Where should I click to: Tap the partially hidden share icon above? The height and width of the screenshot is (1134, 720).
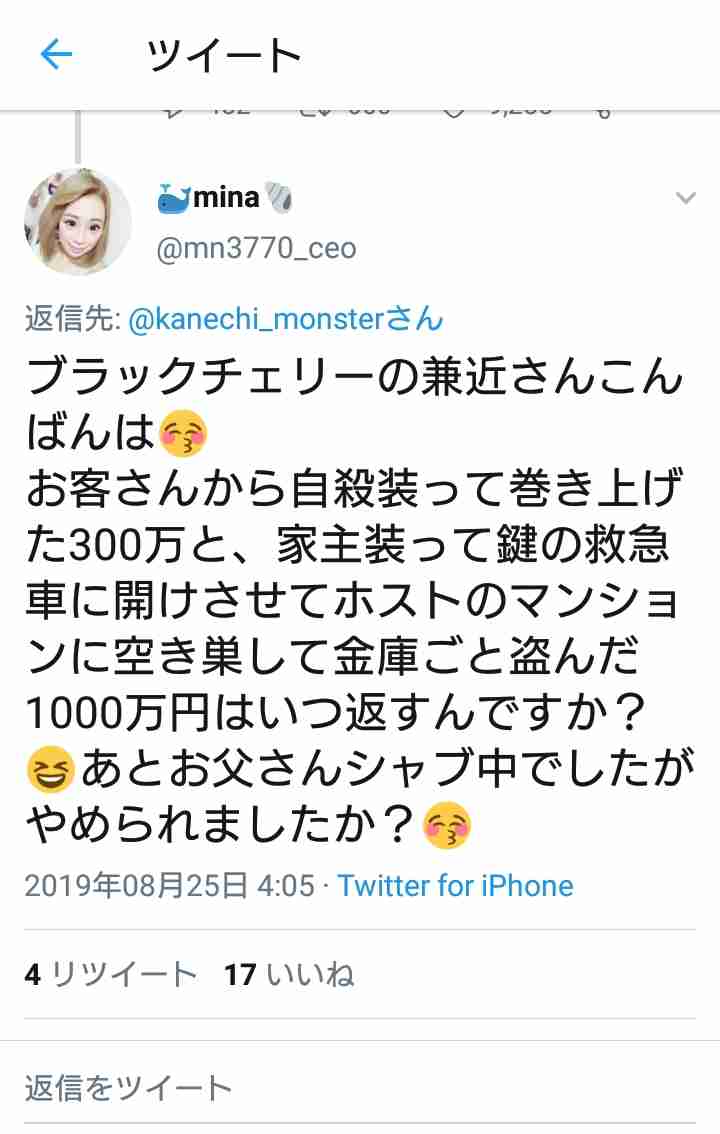(x=604, y=113)
